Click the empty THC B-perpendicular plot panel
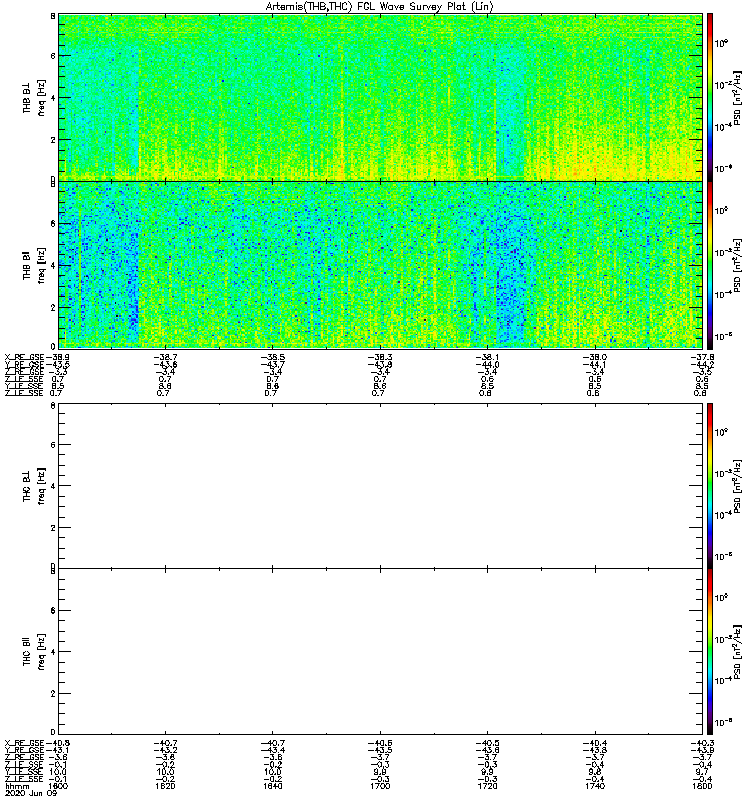The height and width of the screenshot is (800, 750). point(381,486)
